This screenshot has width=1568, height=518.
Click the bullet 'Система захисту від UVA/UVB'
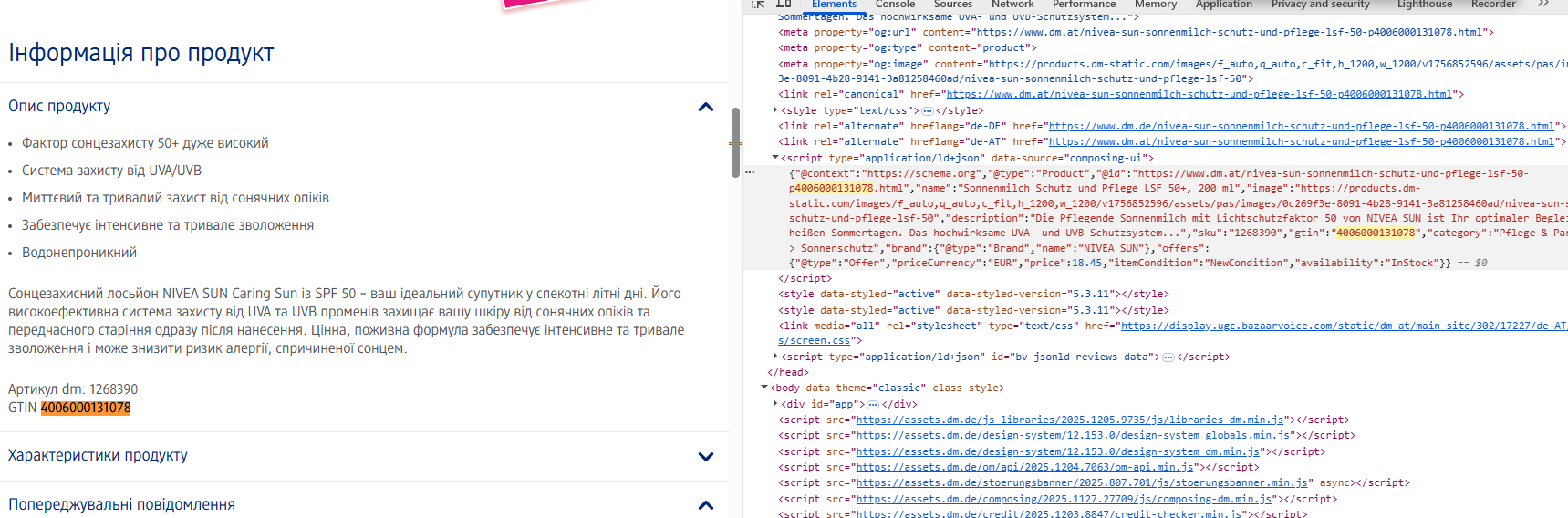pyautogui.click(x=111, y=171)
